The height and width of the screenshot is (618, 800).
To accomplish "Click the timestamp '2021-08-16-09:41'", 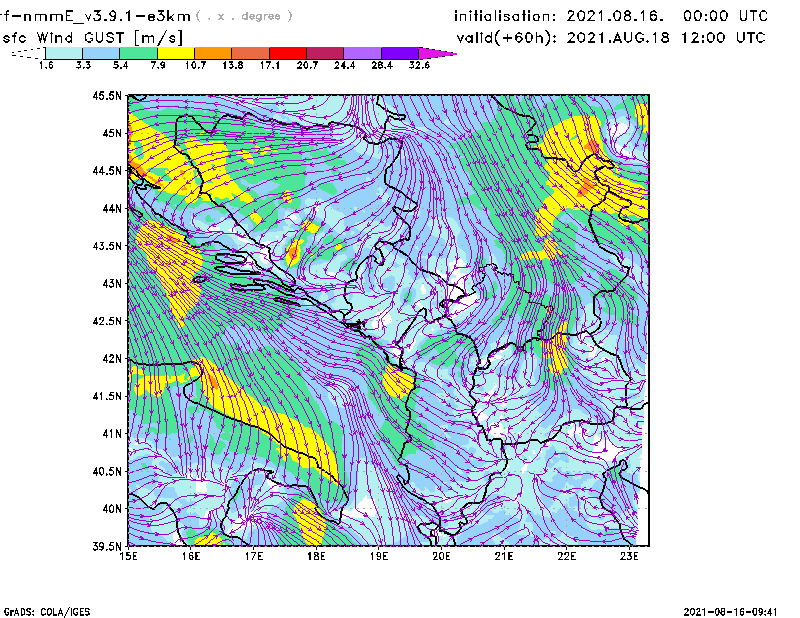I will pos(730,612).
